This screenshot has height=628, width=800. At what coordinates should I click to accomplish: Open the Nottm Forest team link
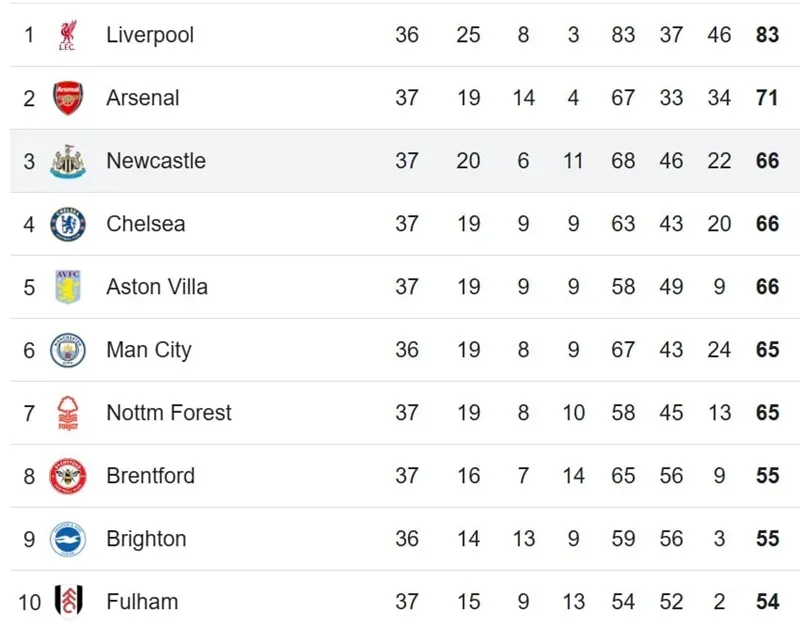point(169,413)
